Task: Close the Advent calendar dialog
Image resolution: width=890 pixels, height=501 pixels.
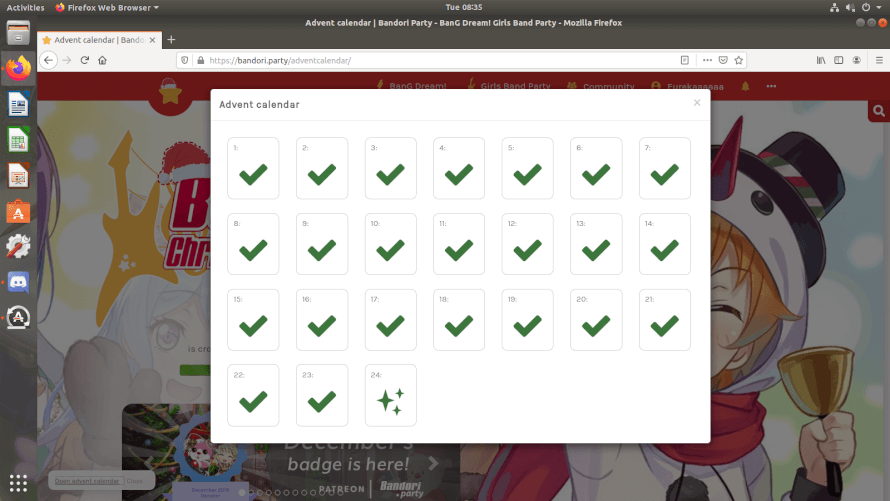Action: 697,102
